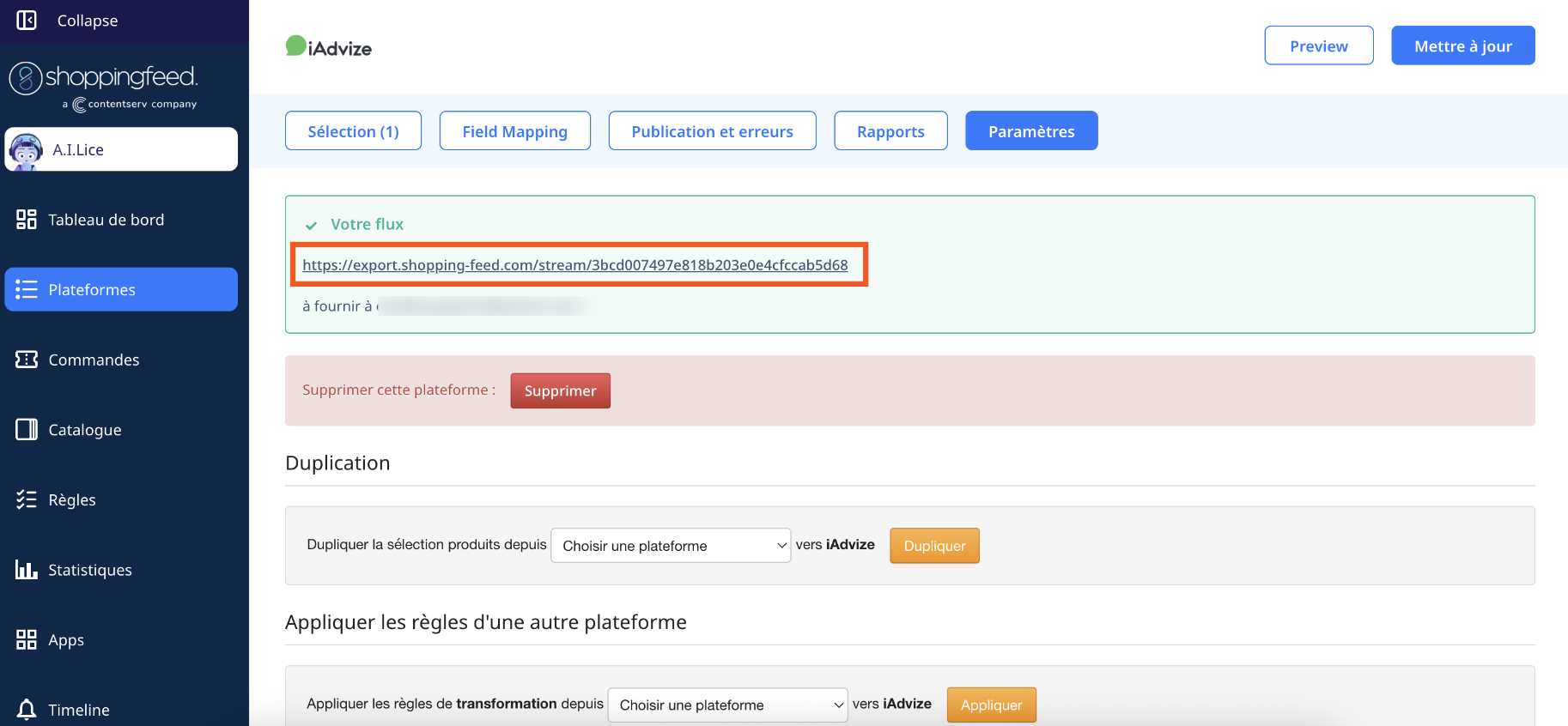
Task: Switch to the Publication et erreurs tab
Action: (712, 130)
